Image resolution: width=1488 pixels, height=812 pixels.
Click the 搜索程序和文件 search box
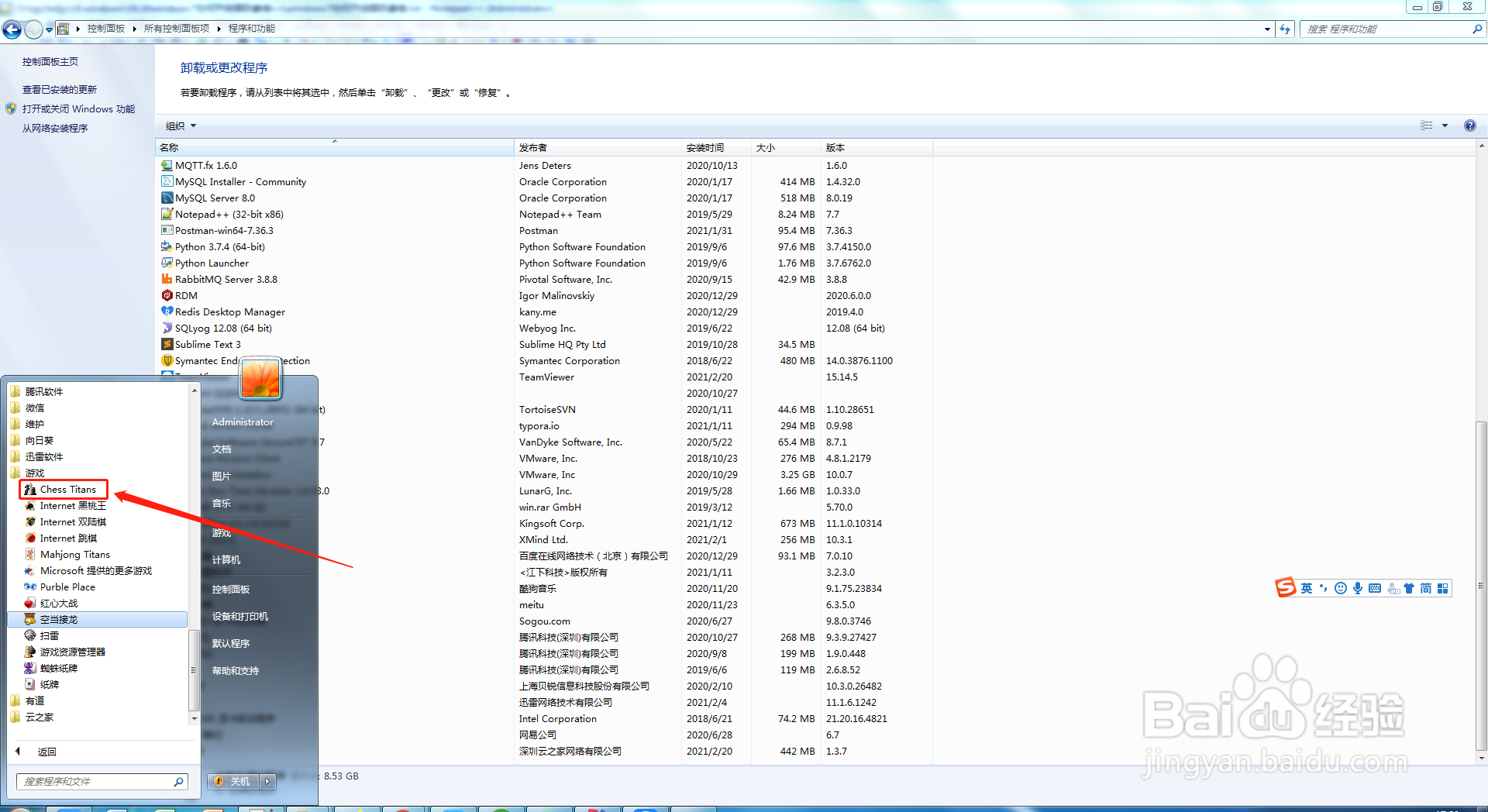point(102,782)
